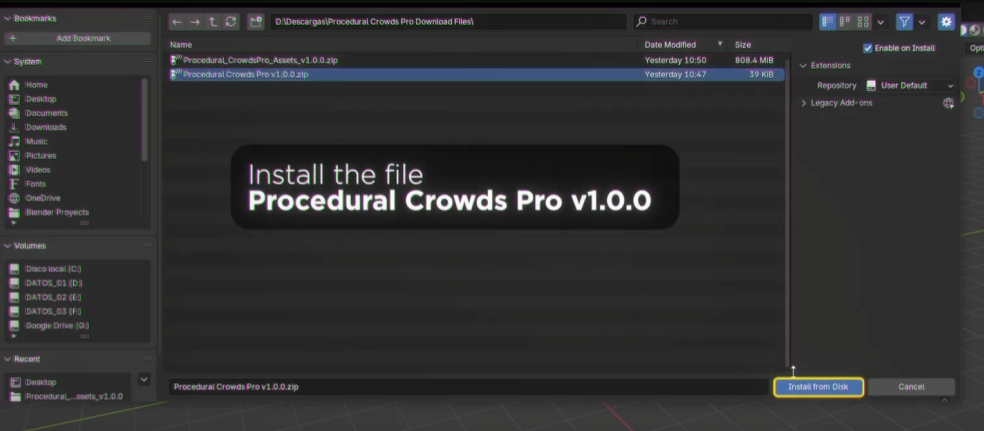Click the create new folder icon
984x431 pixels.
tap(255, 21)
